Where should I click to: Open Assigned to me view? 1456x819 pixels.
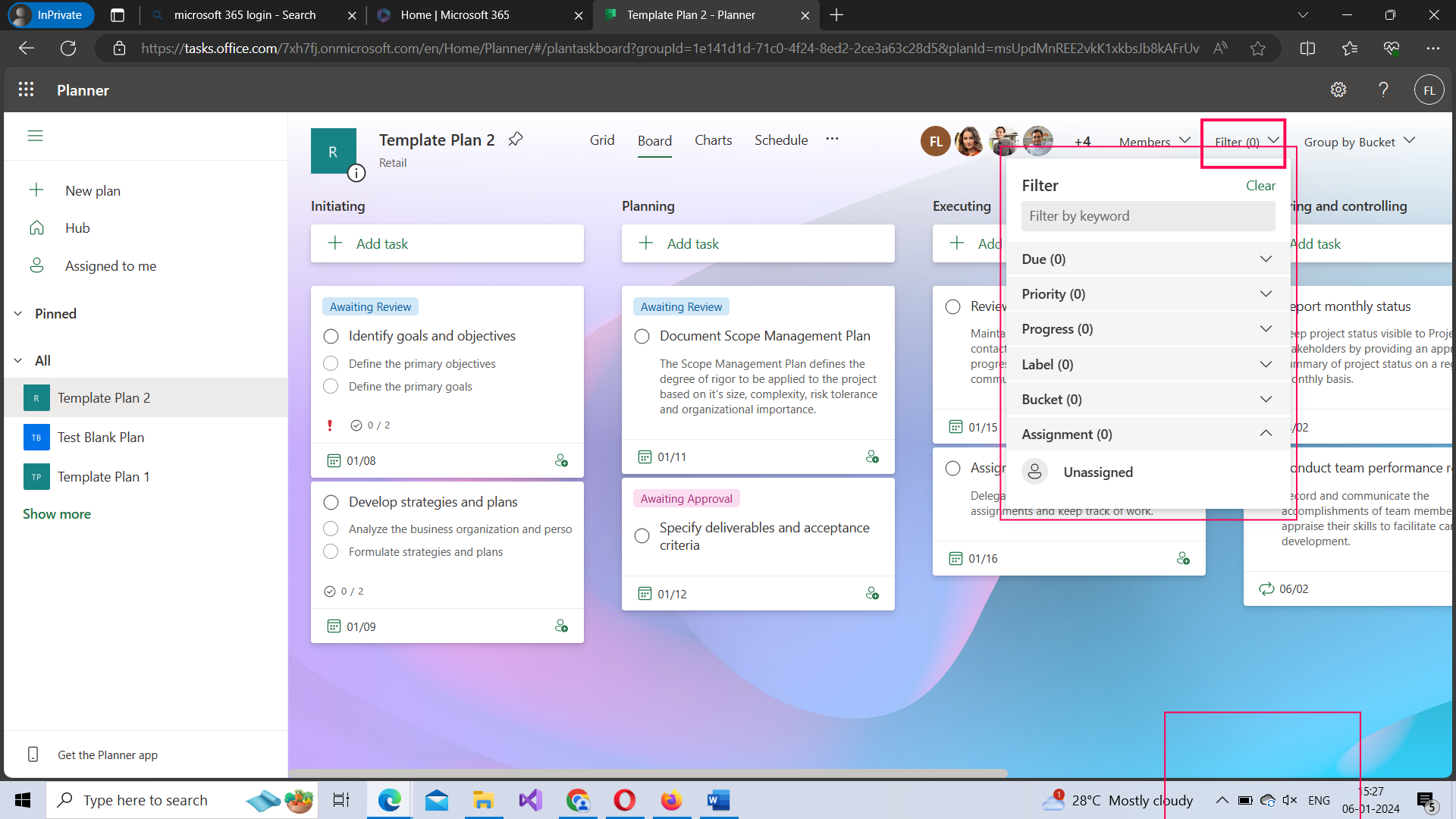(x=111, y=266)
